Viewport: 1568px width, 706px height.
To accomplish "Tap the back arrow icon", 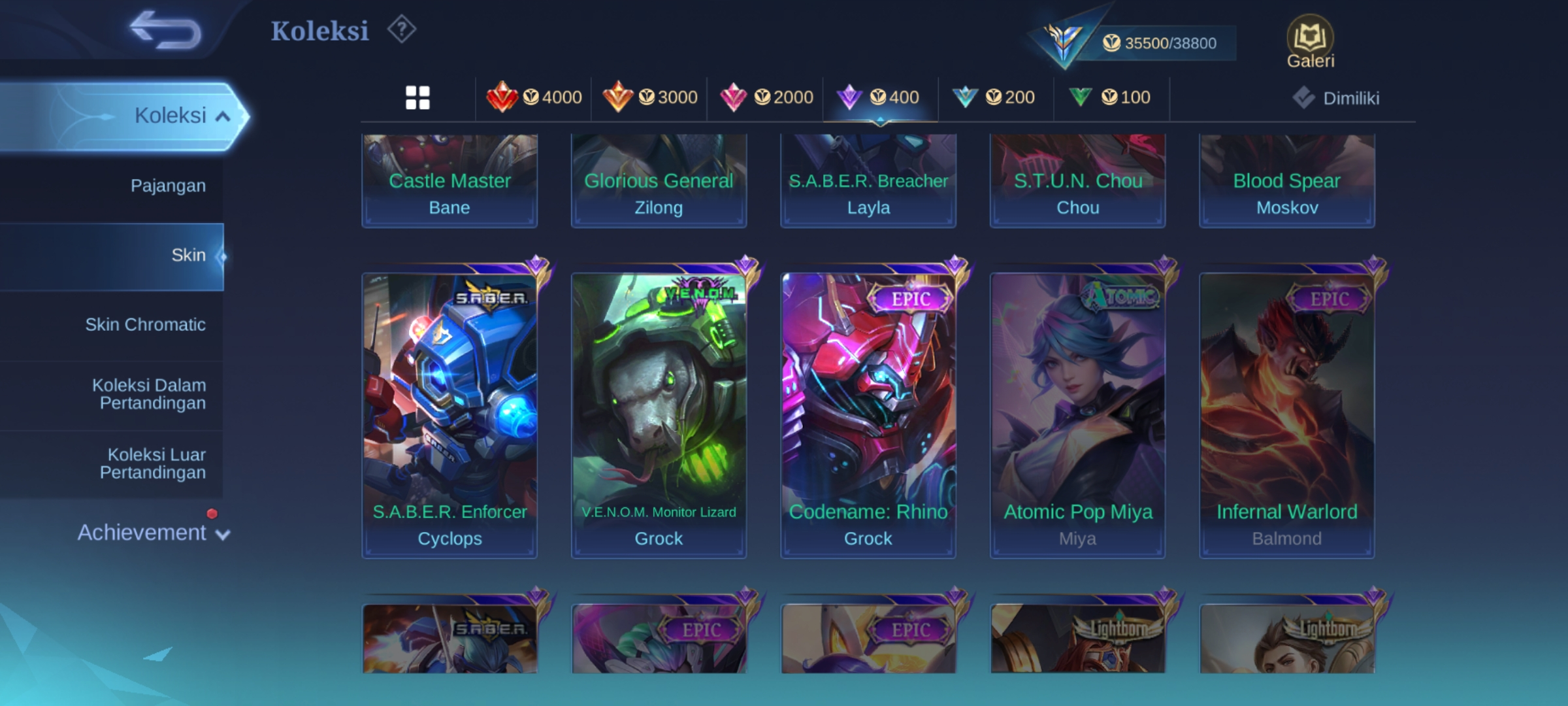I will point(165,30).
